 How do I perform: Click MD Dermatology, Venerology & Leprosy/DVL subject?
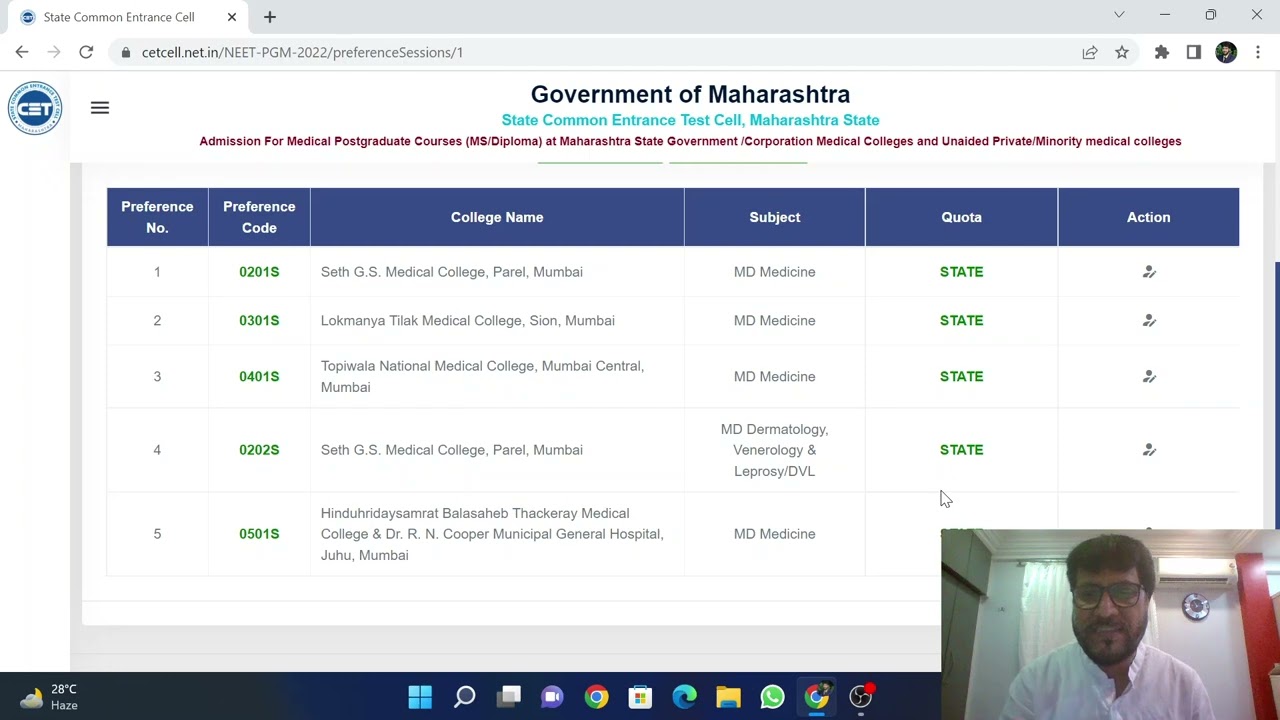pyautogui.click(x=774, y=450)
